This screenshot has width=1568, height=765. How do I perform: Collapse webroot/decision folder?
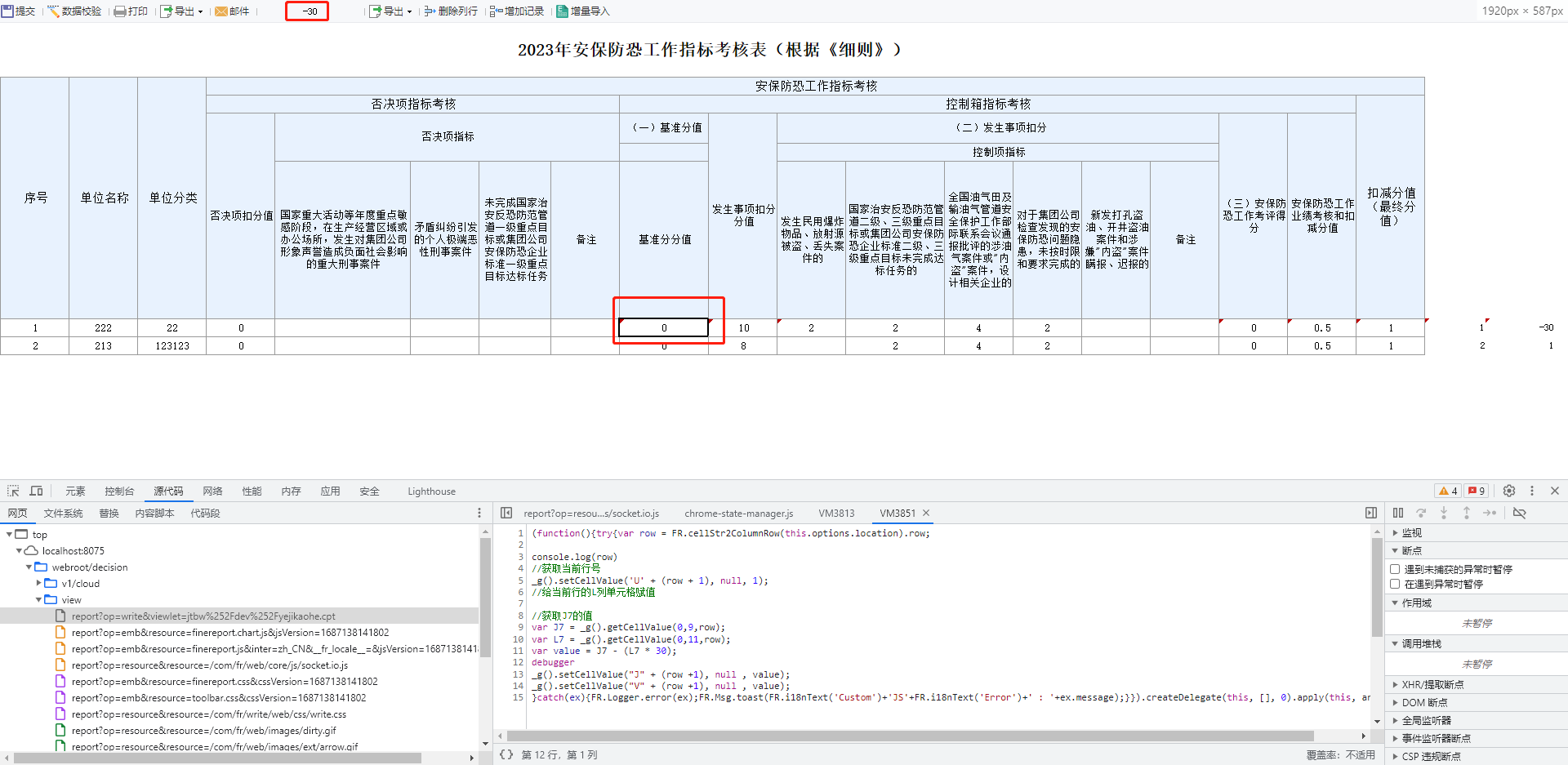[29, 567]
